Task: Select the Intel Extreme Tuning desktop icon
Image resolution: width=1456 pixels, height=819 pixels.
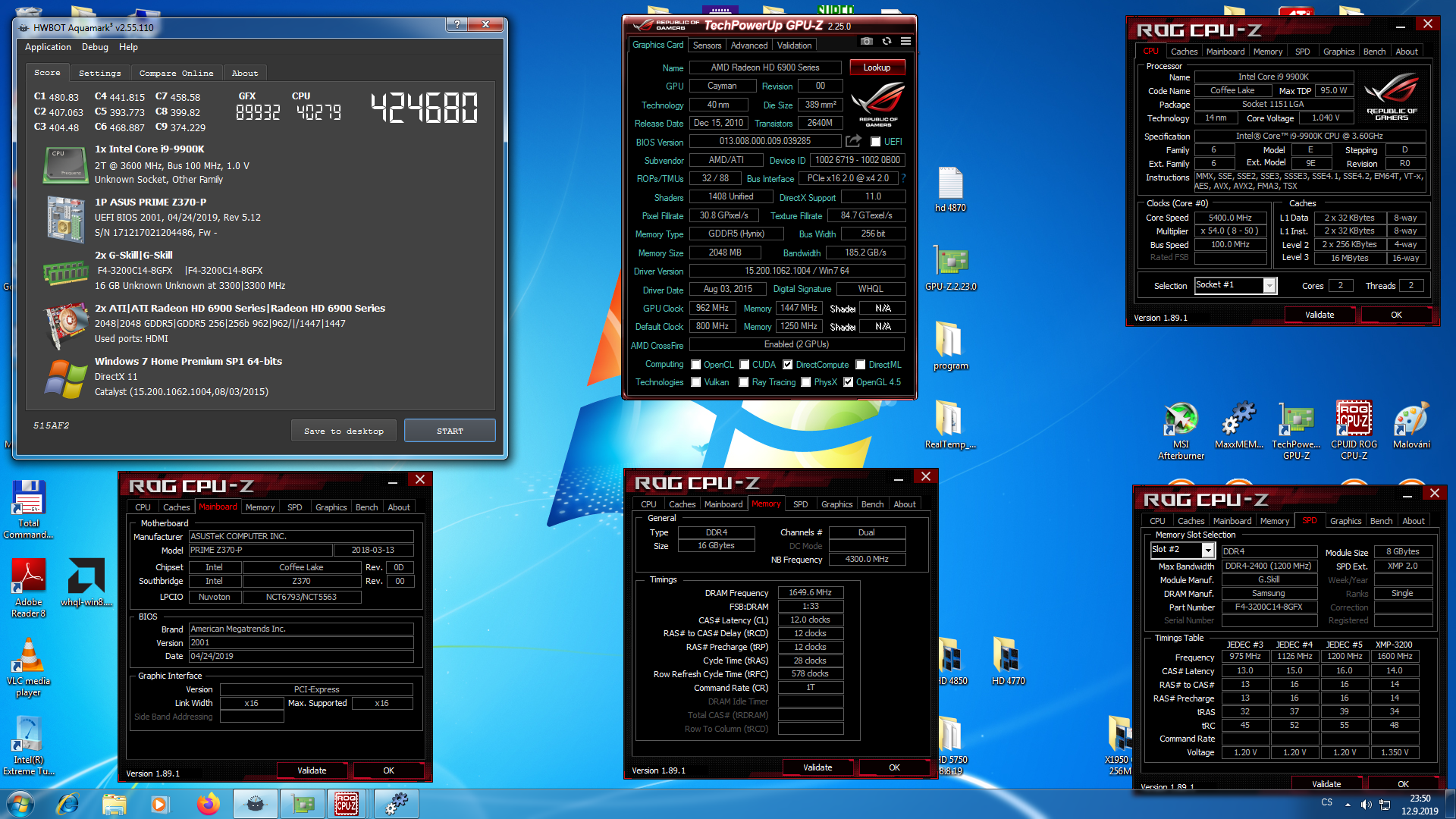Action: point(28,745)
